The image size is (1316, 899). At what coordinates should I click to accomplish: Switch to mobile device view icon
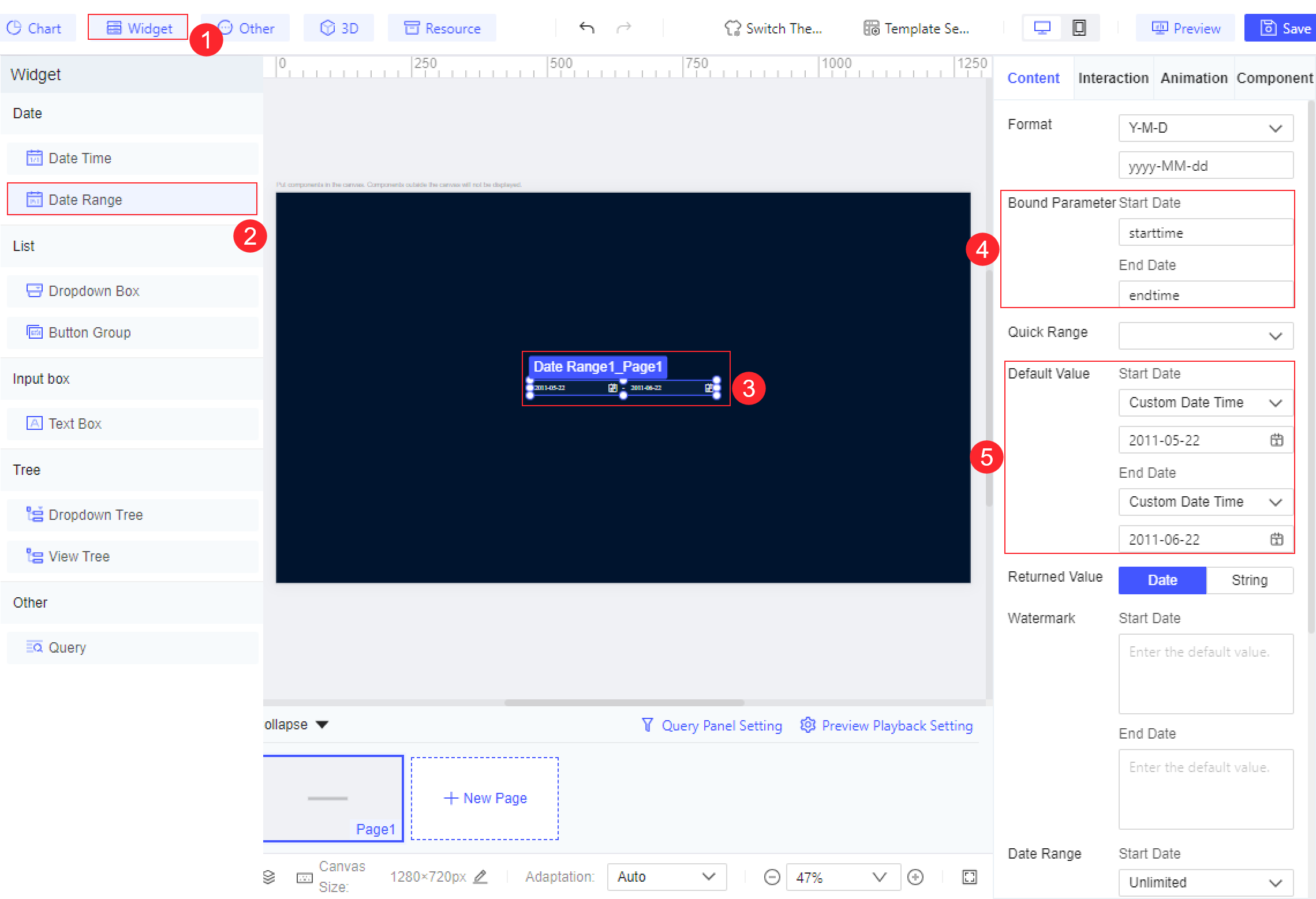[1079, 28]
